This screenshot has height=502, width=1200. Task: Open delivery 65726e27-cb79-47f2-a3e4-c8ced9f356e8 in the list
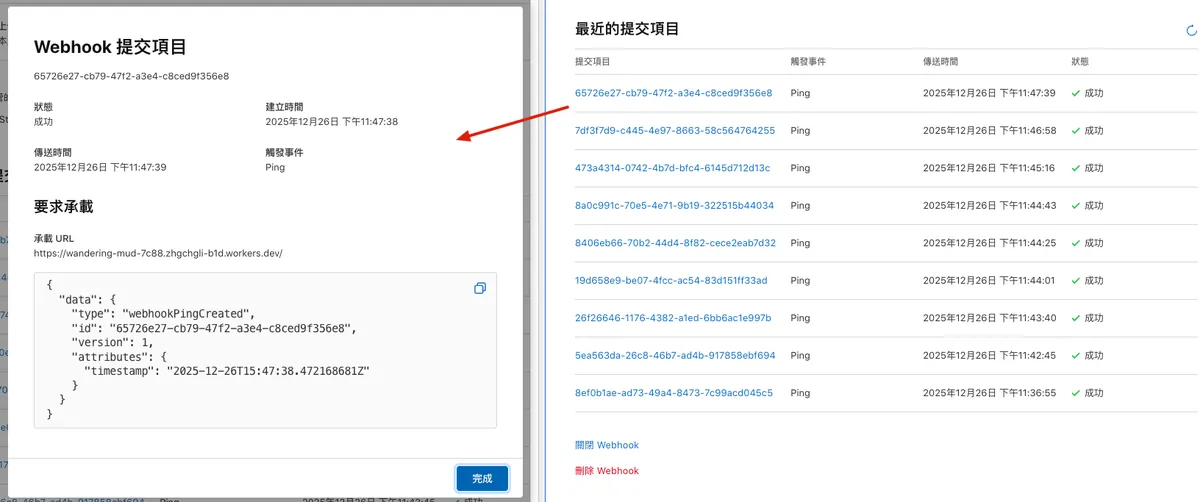pos(673,93)
